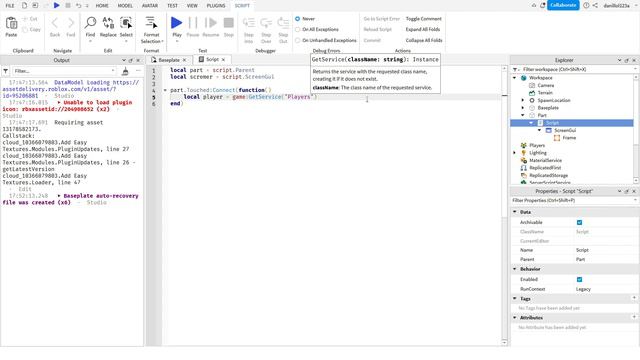Click the quick-access Undo arrow

(78, 5)
